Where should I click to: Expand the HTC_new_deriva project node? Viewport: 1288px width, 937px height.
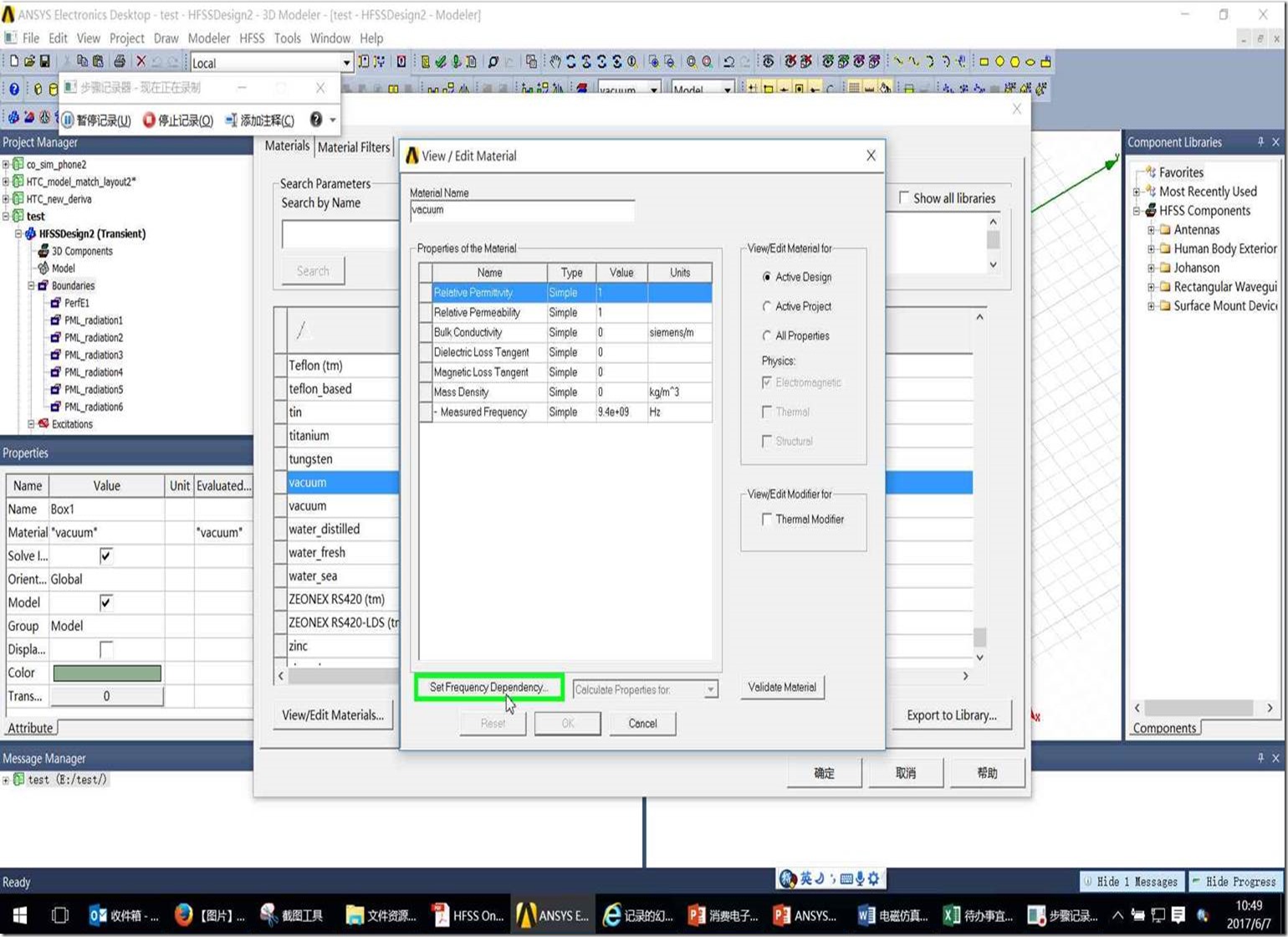[6, 199]
